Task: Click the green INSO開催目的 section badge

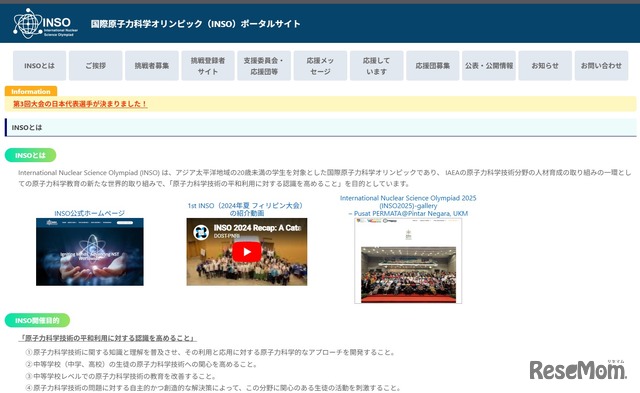Action: coord(37,321)
